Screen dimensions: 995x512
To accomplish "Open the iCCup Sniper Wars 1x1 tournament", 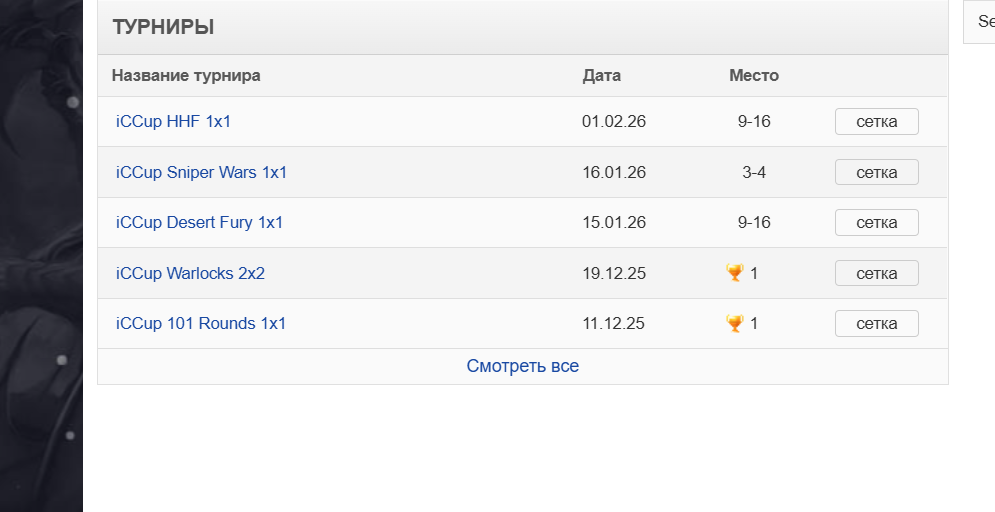I will pyautogui.click(x=201, y=172).
